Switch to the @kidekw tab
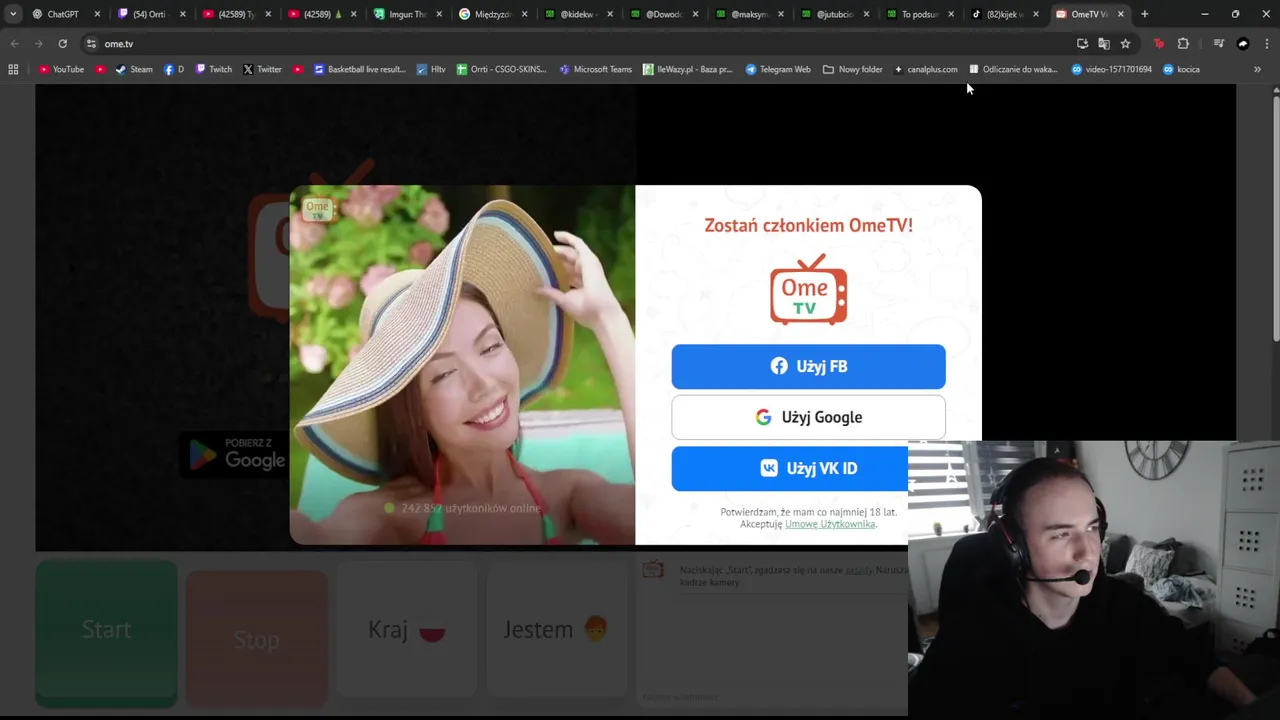This screenshot has height=720, width=1280. click(579, 14)
